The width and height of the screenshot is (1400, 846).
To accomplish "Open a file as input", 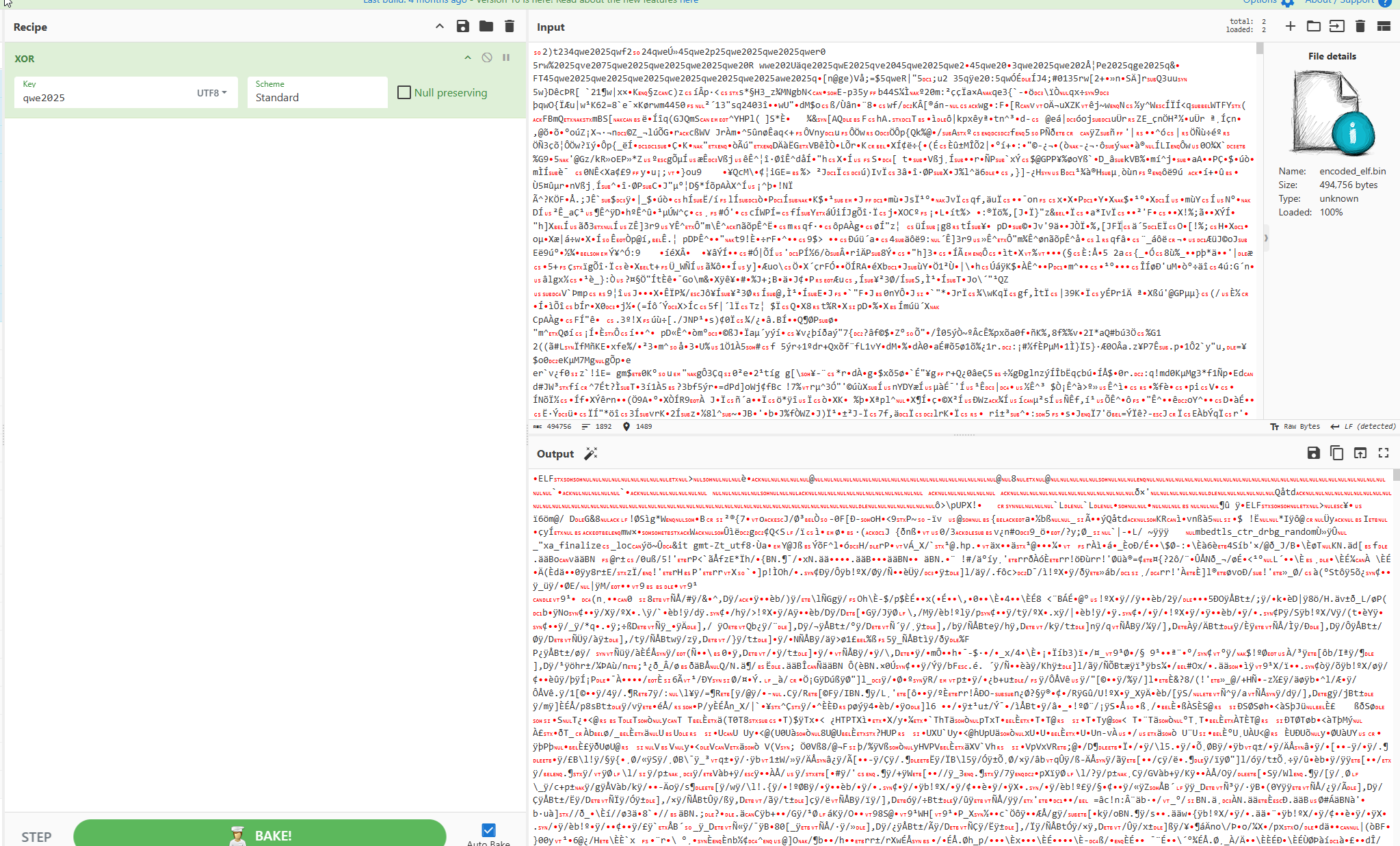I will (x=1336, y=27).
